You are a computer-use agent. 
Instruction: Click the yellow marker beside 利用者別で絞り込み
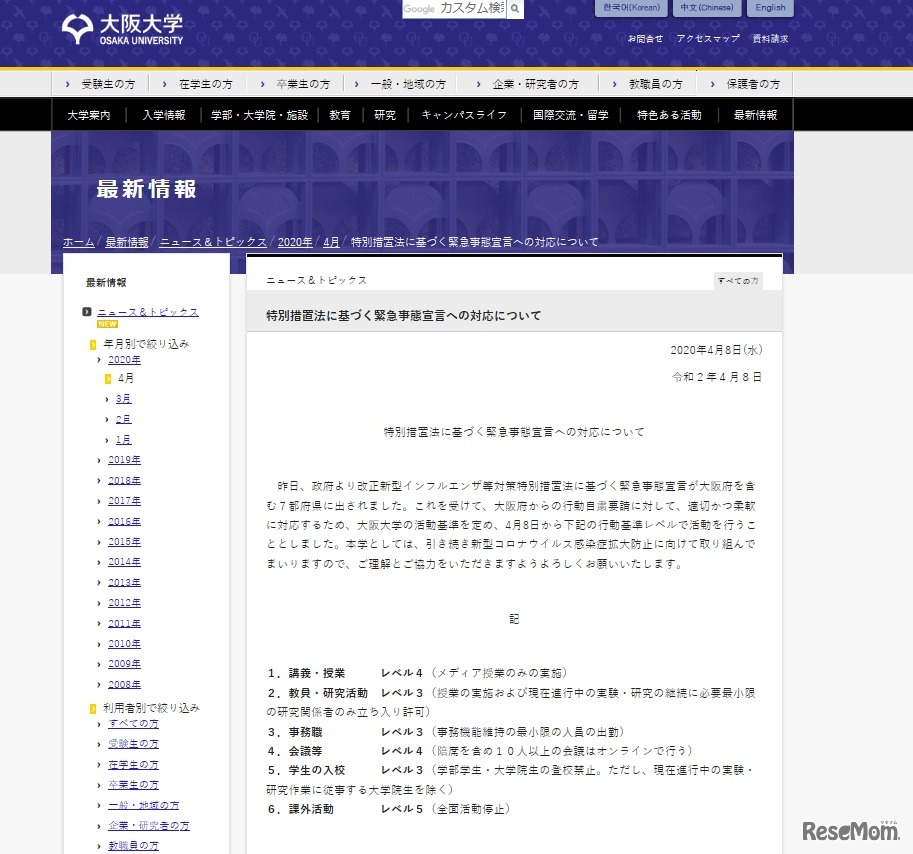pyautogui.click(x=93, y=708)
